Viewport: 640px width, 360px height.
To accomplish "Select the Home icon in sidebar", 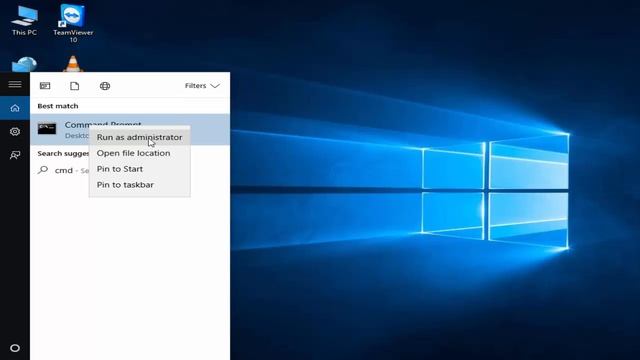I will [15, 108].
